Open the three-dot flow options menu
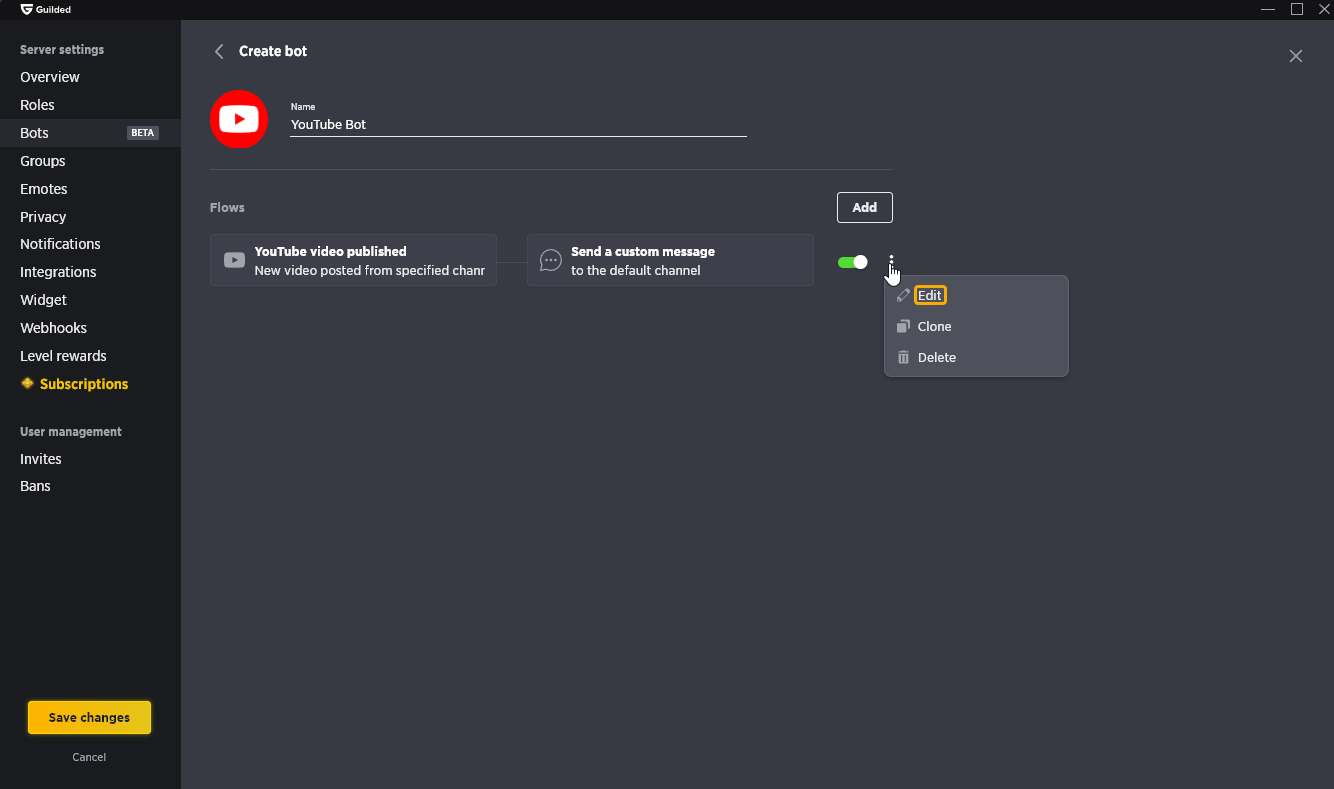This screenshot has width=1334, height=789. coord(891,262)
